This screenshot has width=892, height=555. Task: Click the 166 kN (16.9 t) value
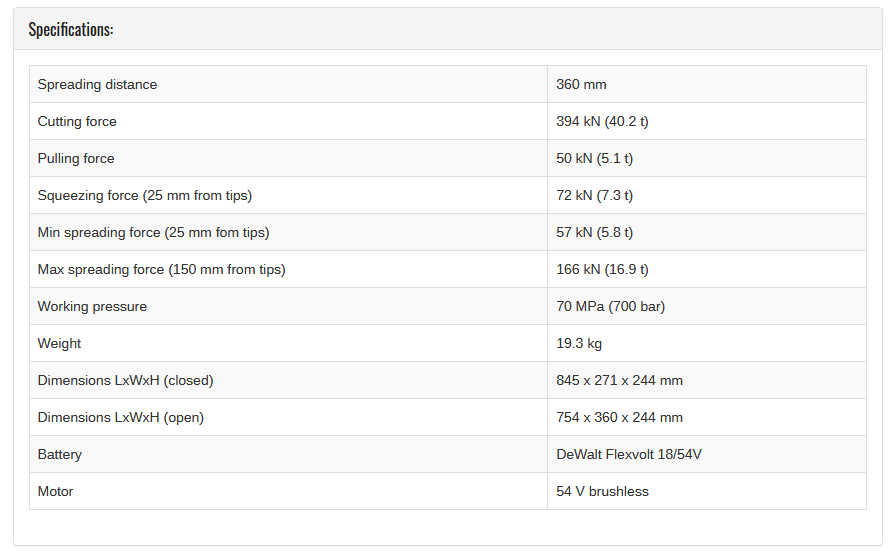coord(602,269)
